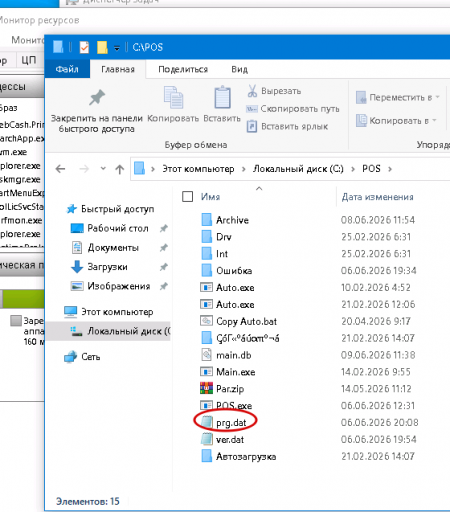Switch to the Главная ribbon tab
450x512 pixels.
pyautogui.click(x=118, y=69)
